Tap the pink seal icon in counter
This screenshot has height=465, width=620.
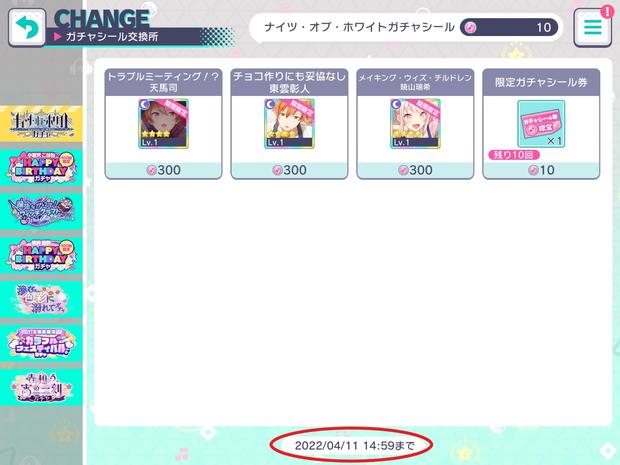pyautogui.click(x=470, y=27)
